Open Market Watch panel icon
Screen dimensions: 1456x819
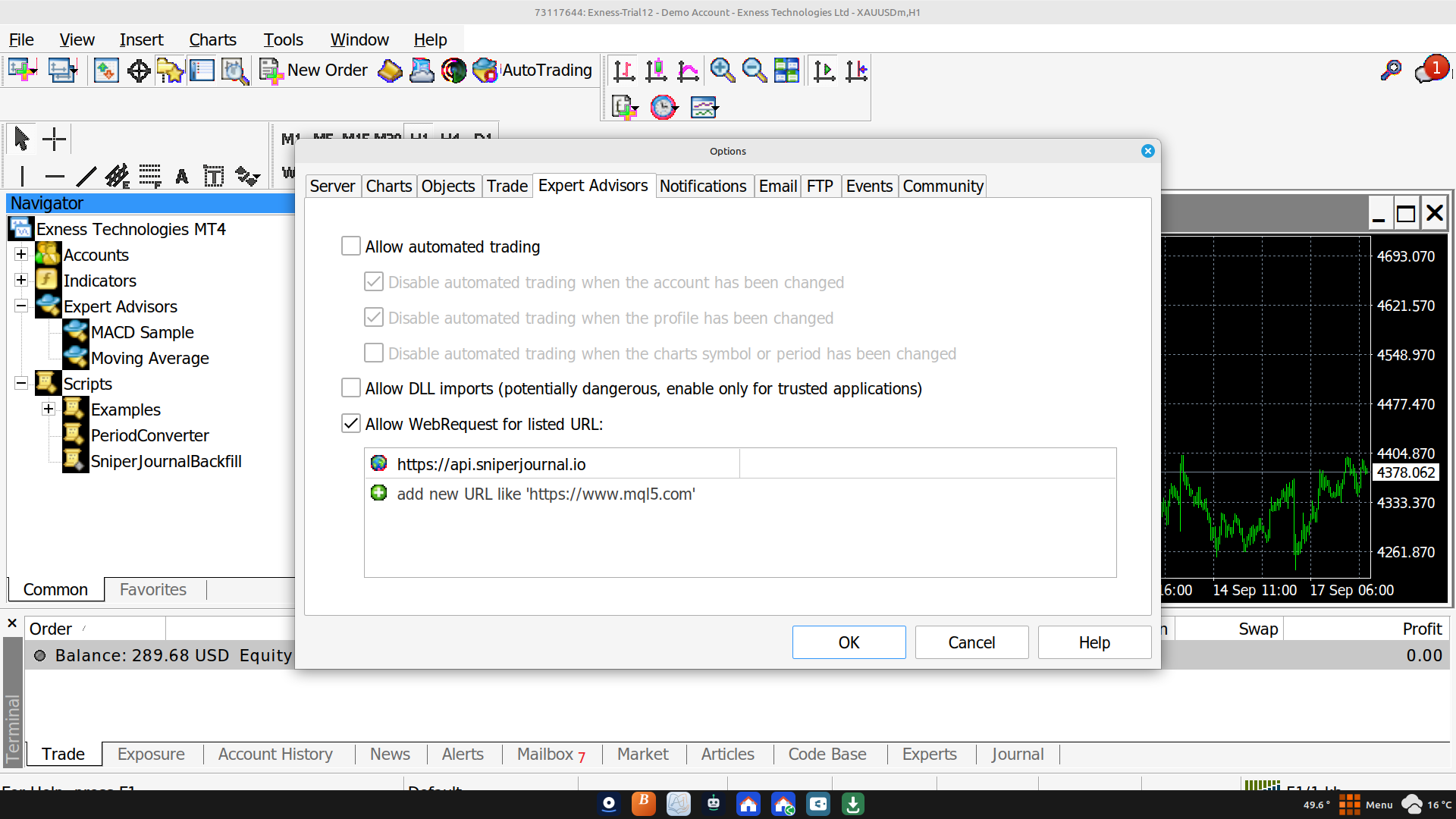[x=106, y=71]
